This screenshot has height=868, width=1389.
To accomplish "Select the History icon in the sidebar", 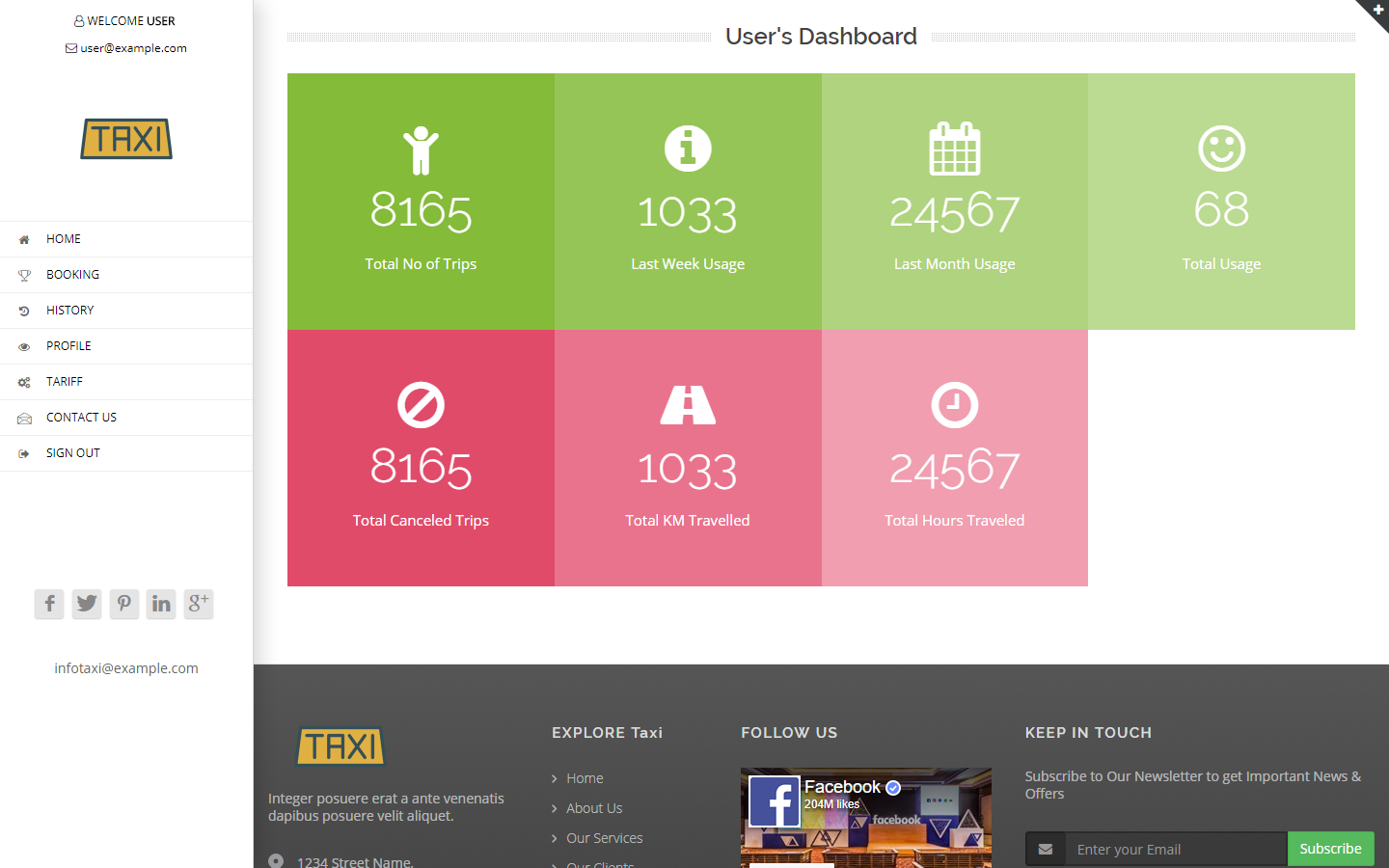I will tap(23, 310).
